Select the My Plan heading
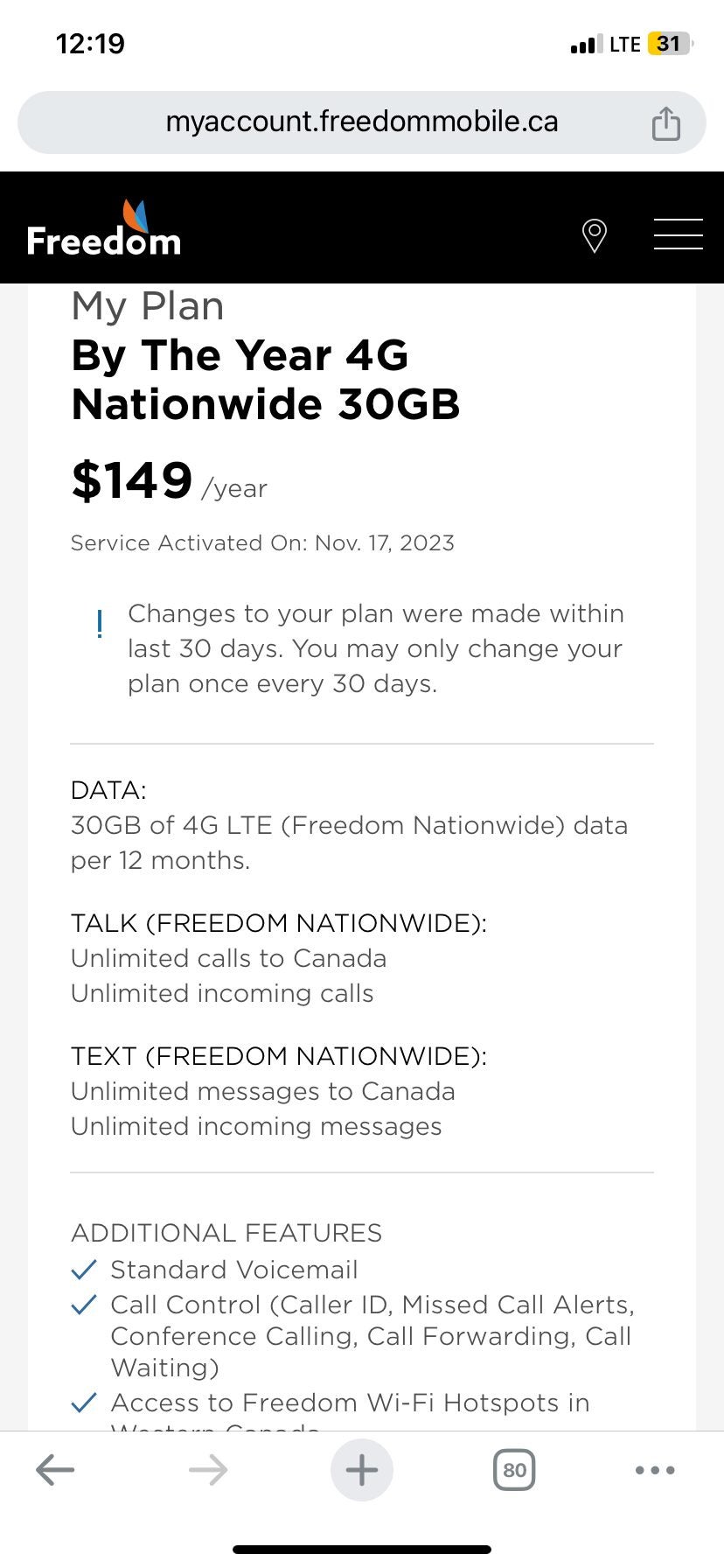This screenshot has height=1568, width=724. coord(146,305)
